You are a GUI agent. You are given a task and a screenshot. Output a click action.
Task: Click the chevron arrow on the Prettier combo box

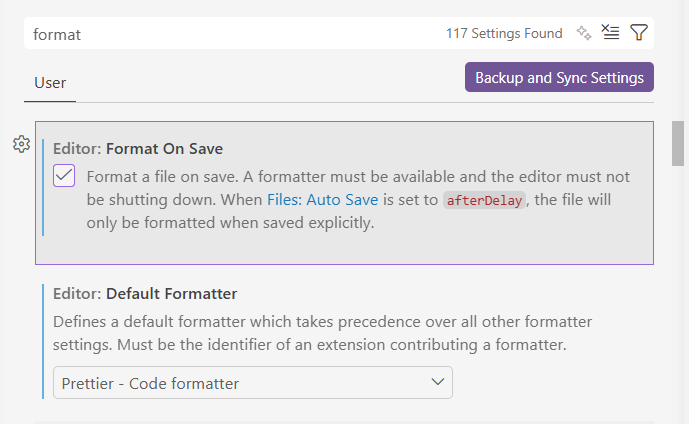[436, 382]
